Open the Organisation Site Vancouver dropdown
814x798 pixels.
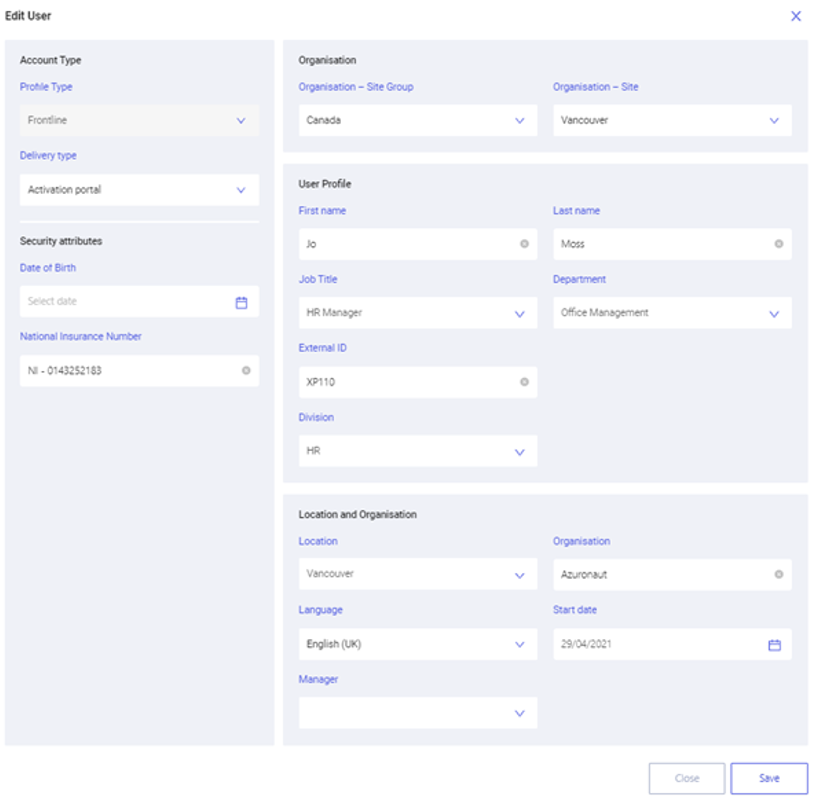[x=672, y=120]
